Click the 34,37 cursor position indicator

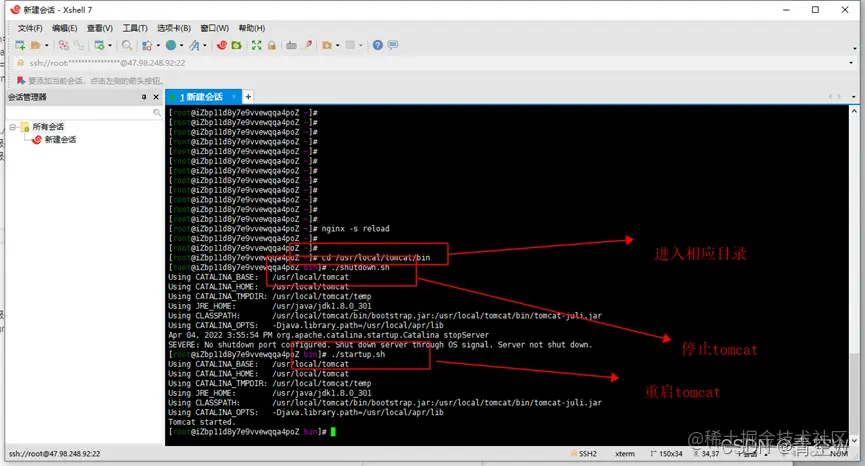[706, 454]
